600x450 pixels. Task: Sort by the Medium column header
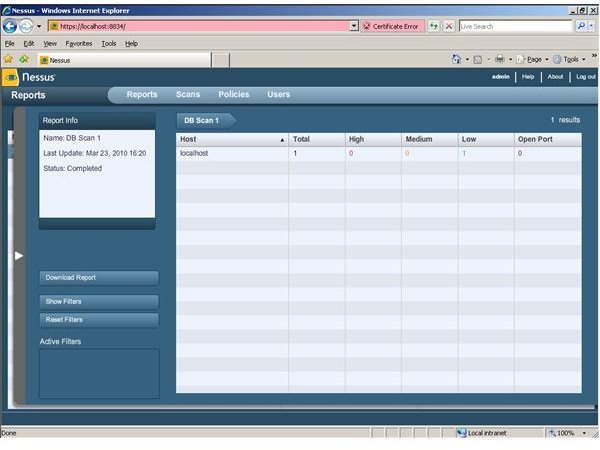(x=429, y=139)
